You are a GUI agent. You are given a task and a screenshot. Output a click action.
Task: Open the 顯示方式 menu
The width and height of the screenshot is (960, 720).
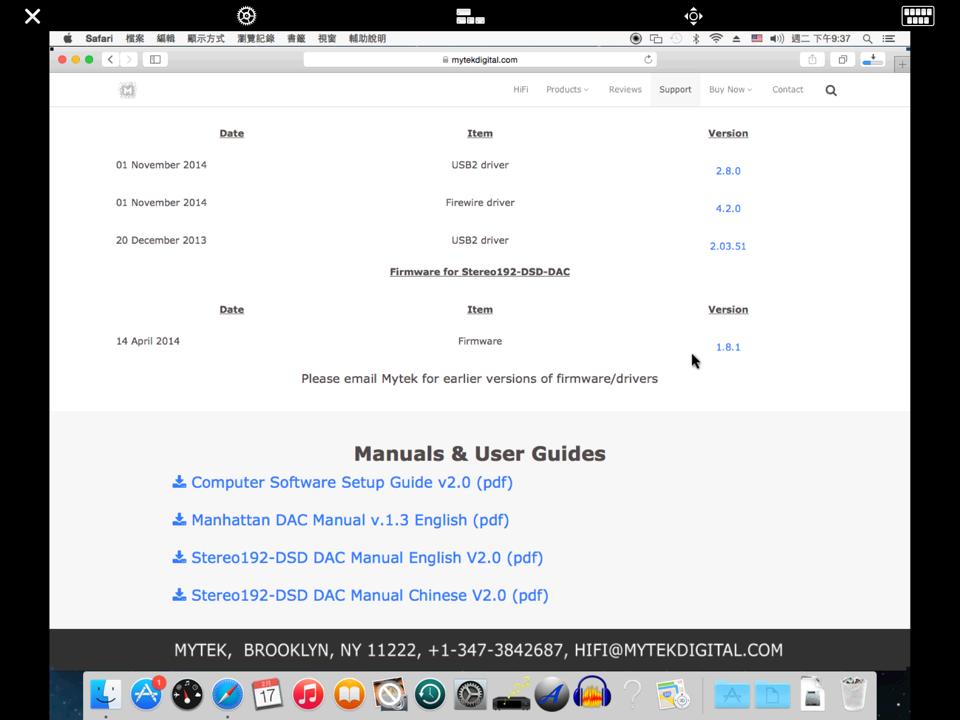coord(206,39)
